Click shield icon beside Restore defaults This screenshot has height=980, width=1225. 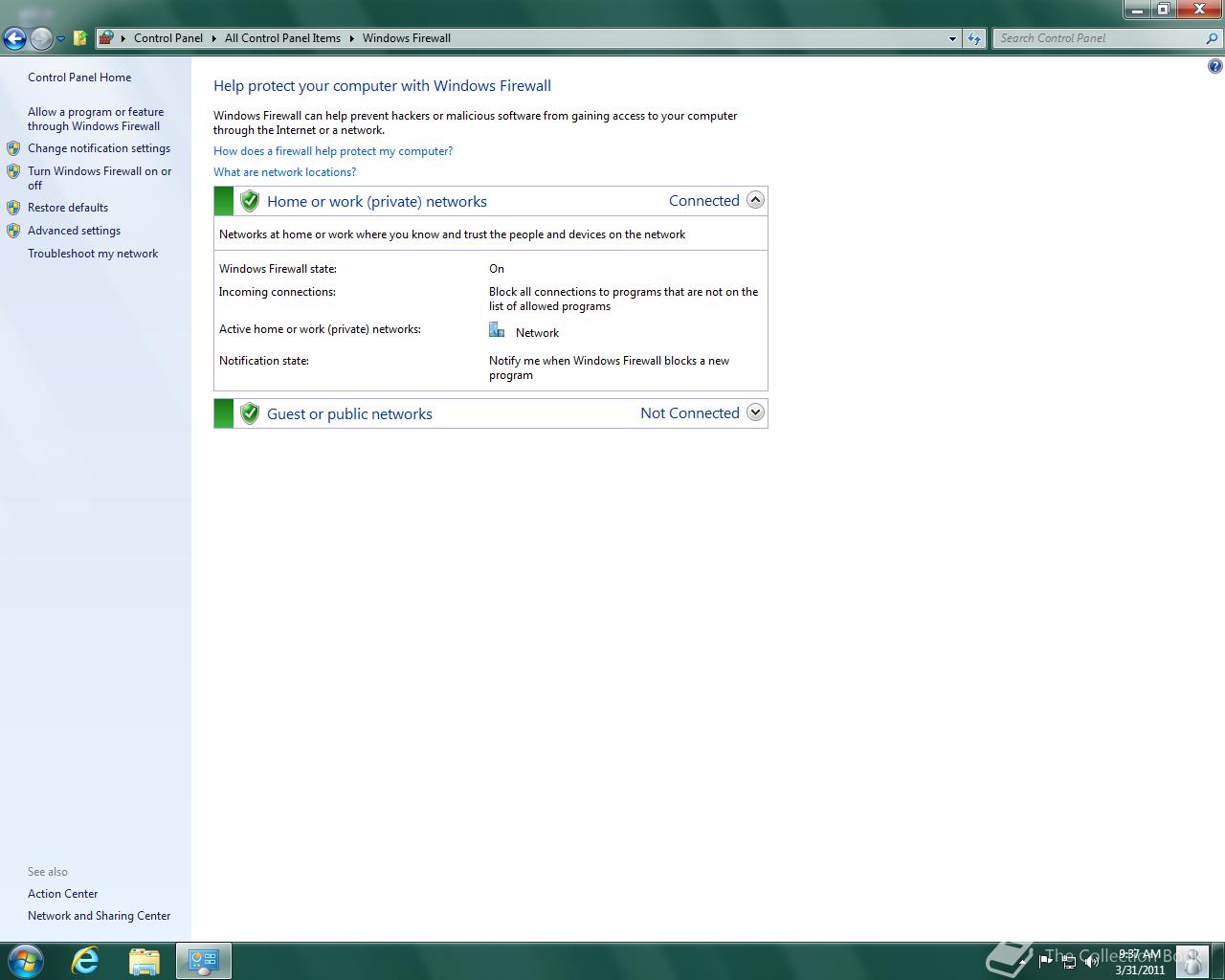coord(13,208)
